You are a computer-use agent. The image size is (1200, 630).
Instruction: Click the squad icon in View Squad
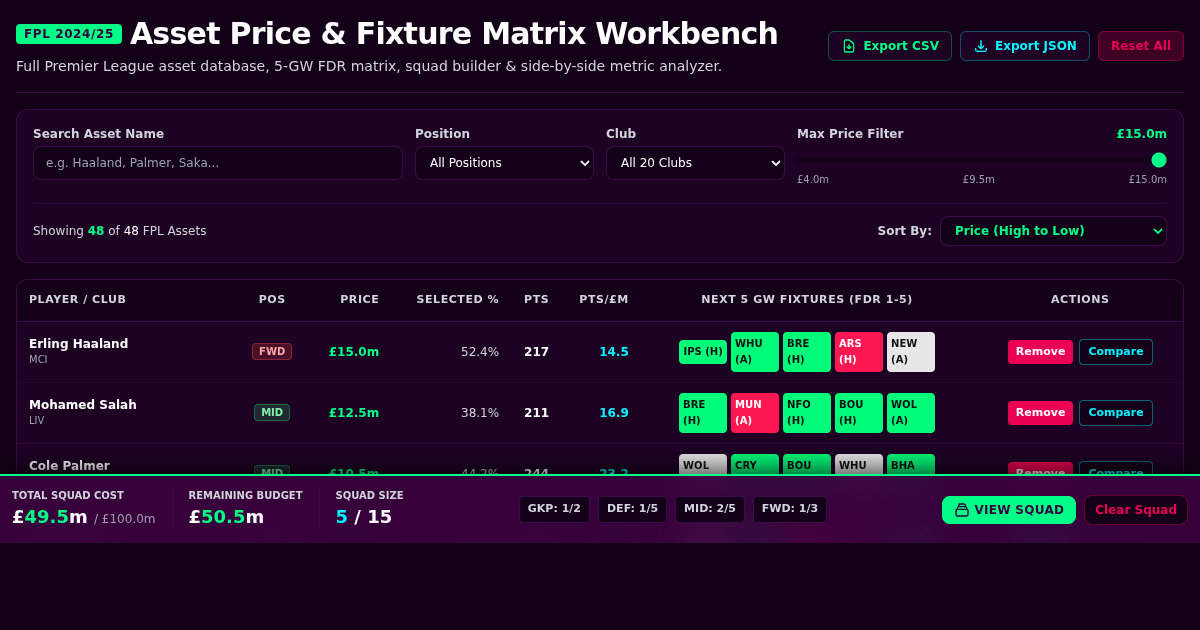[x=962, y=510]
